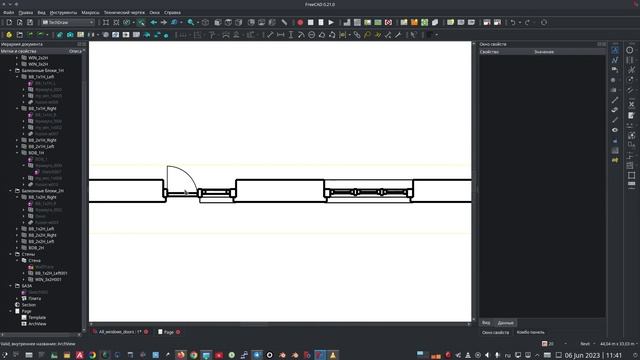Click the TechDraw active view camera icon
The image size is (640, 360).
[70, 35]
